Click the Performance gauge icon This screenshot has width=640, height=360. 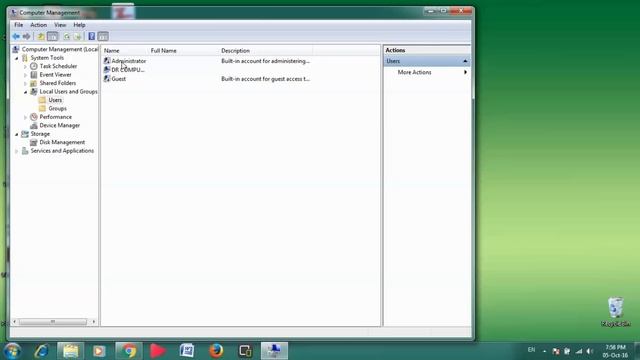pyautogui.click(x=34, y=117)
